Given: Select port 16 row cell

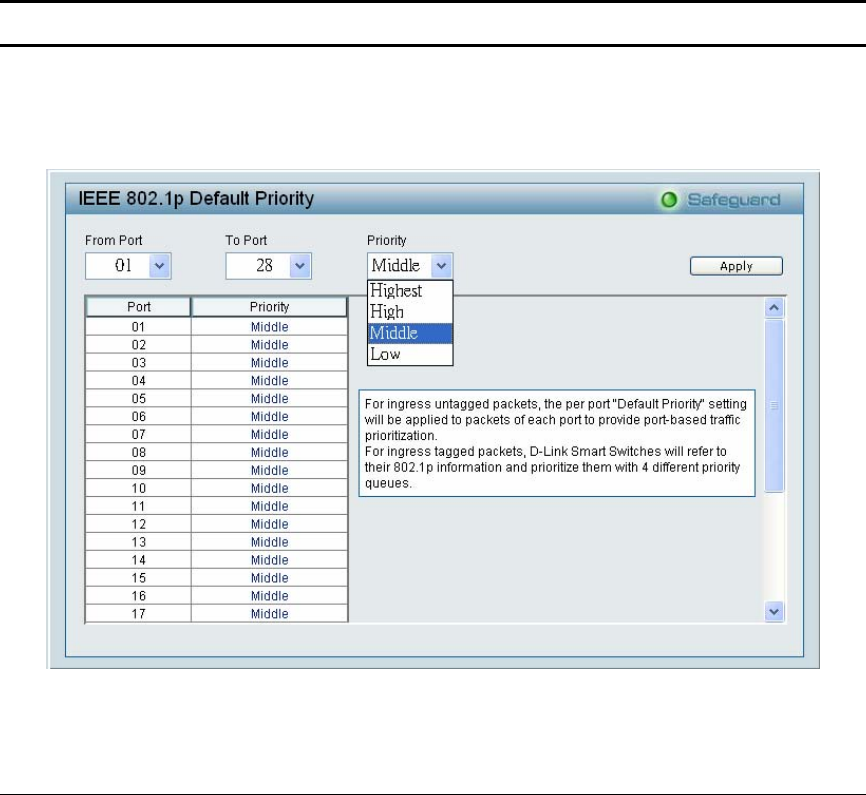Looking at the screenshot, I should pos(139,596).
